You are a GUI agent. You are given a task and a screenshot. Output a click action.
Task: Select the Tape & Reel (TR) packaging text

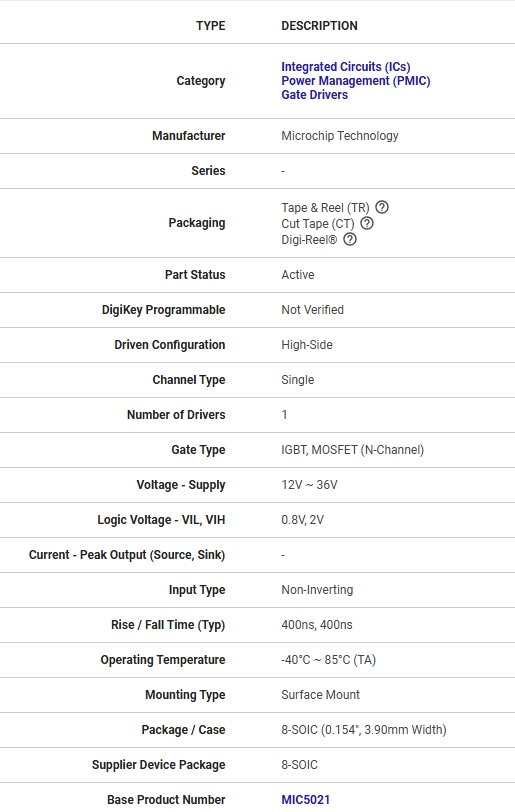coord(325,208)
